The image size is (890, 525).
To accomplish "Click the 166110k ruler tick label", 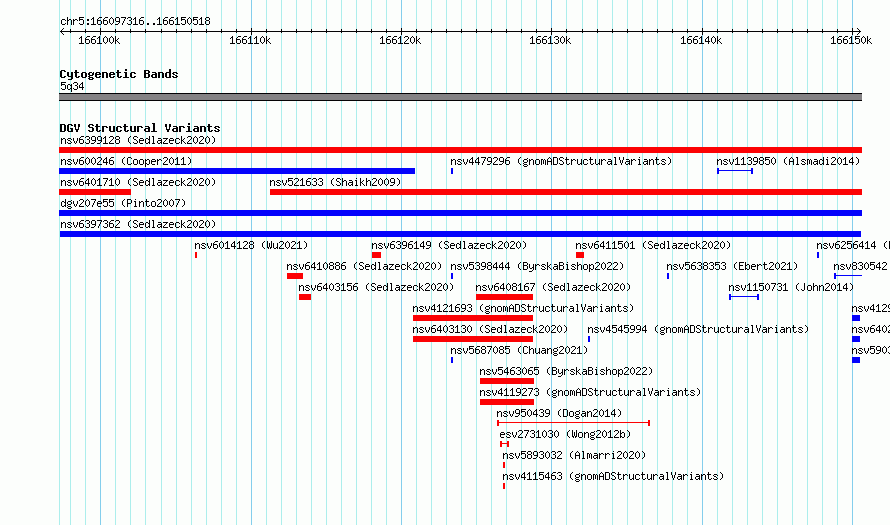I will coord(250,40).
